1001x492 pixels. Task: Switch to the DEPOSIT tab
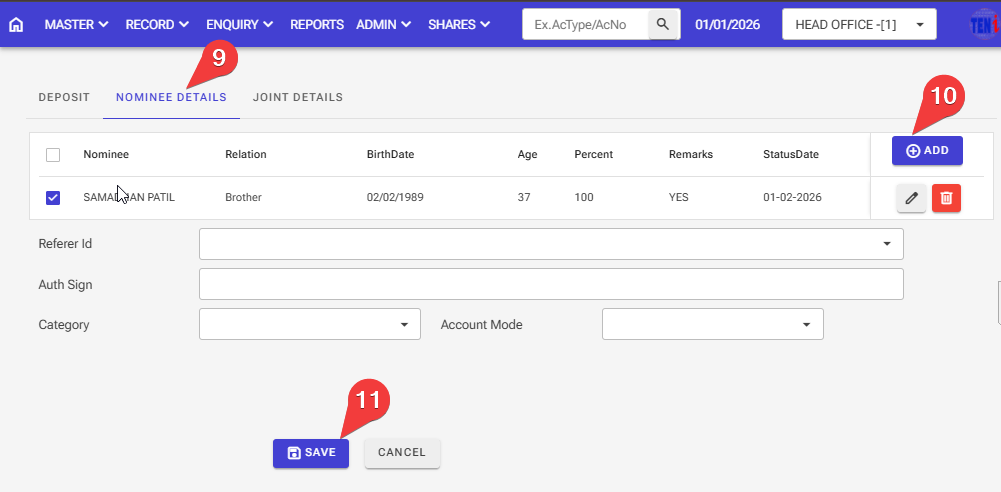tap(64, 98)
